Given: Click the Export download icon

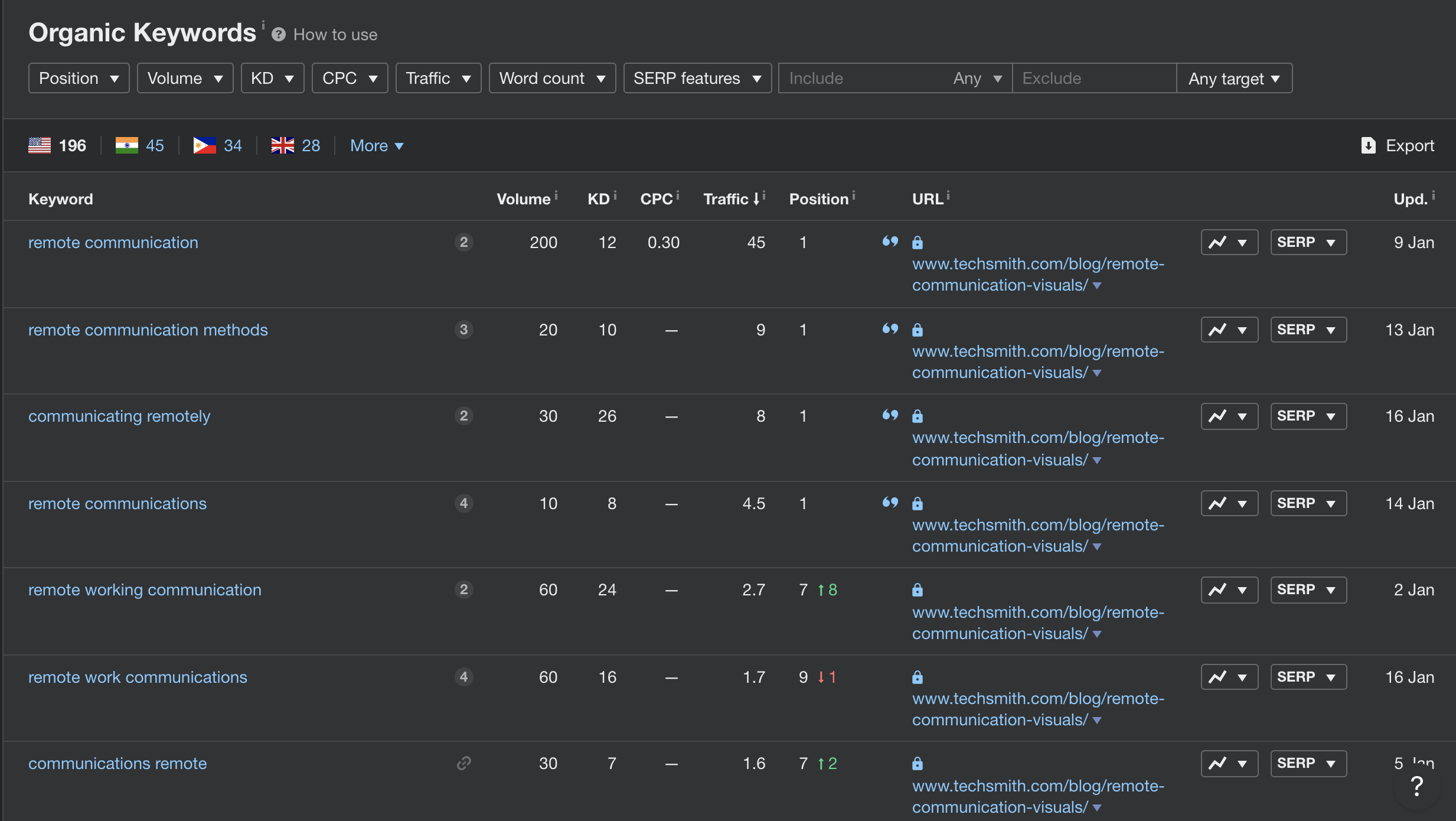Looking at the screenshot, I should [x=1368, y=145].
